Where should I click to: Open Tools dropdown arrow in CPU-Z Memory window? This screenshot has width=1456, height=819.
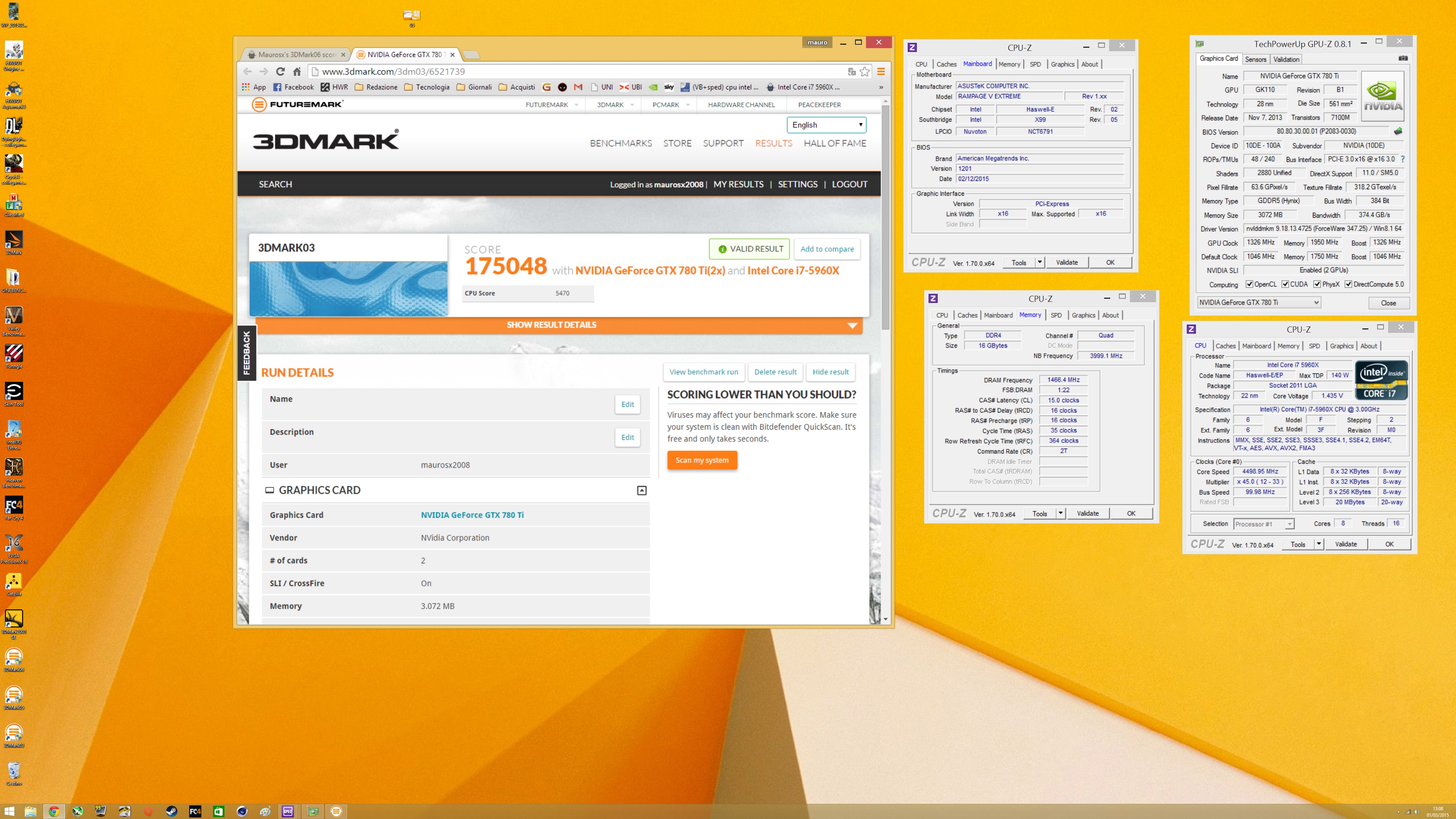pos(1061,513)
